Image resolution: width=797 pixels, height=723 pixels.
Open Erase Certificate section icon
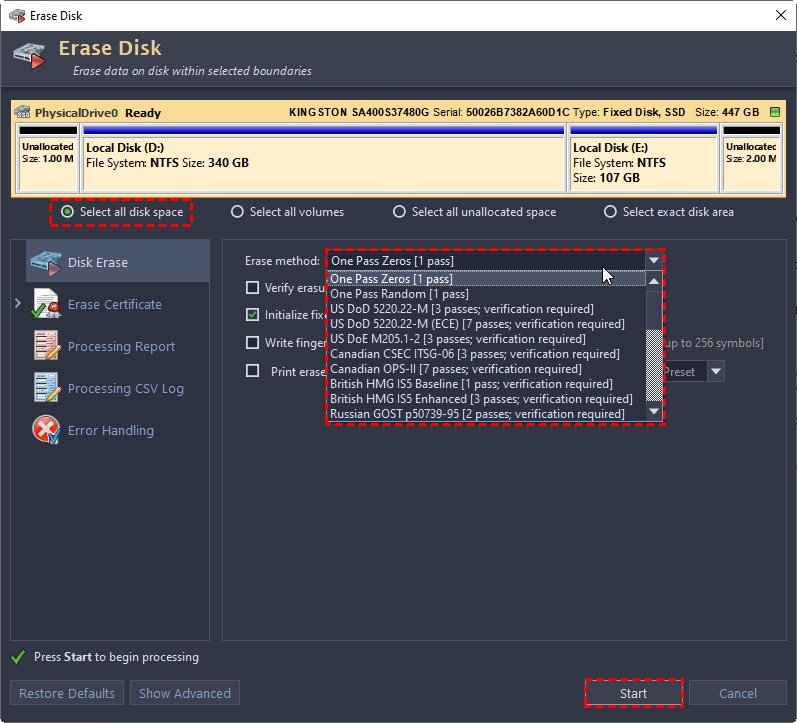click(x=46, y=304)
